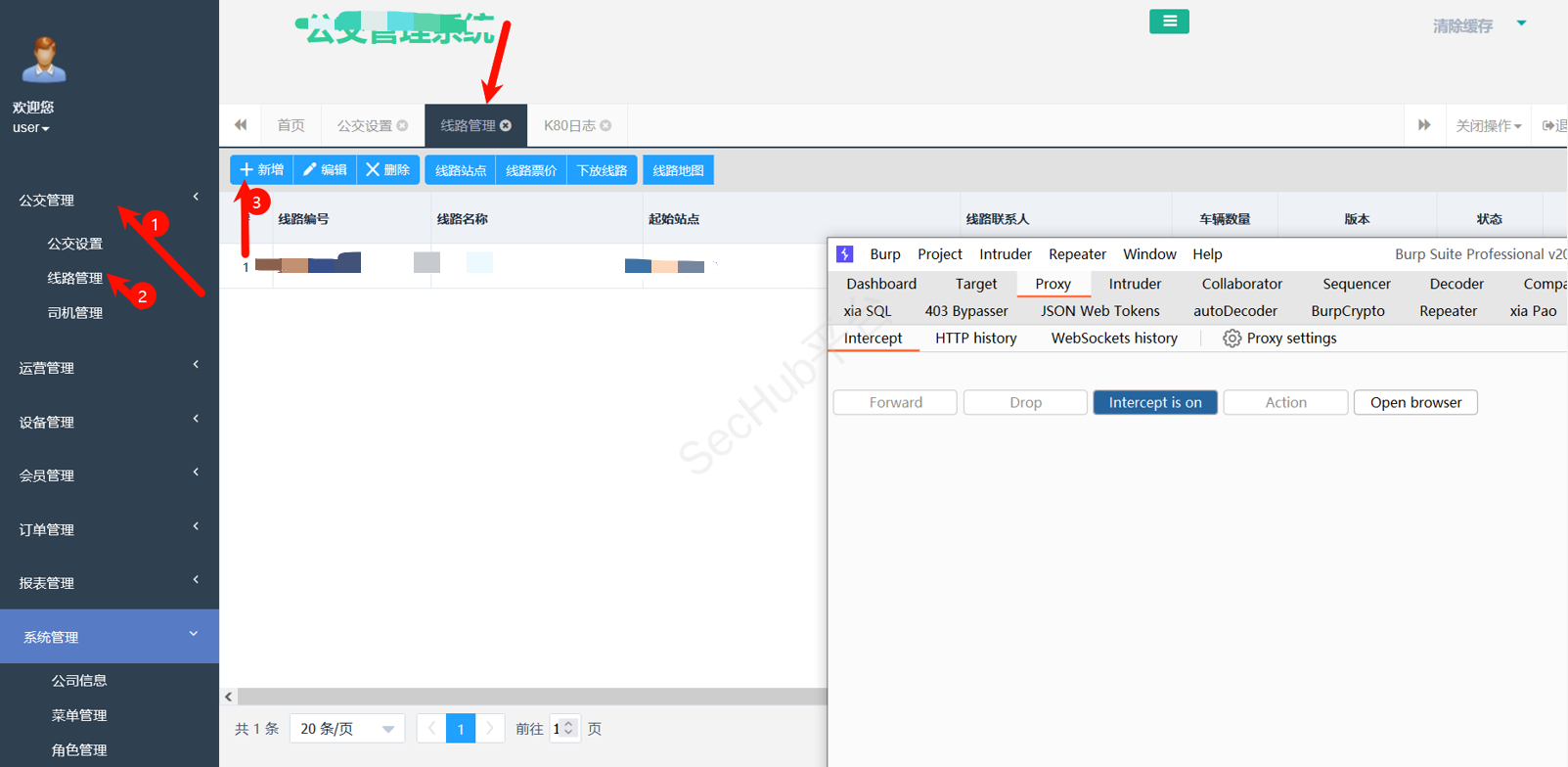
Task: Expand the 运营管理 sidebar menu
Action: [108, 368]
